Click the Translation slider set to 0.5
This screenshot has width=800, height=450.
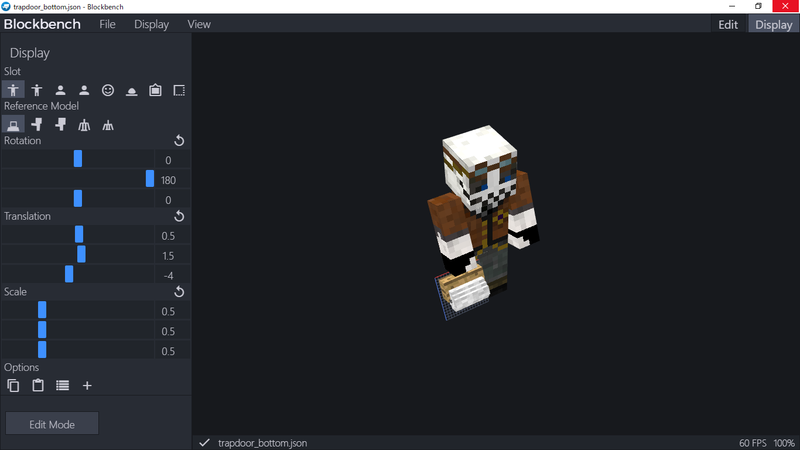coord(79,234)
